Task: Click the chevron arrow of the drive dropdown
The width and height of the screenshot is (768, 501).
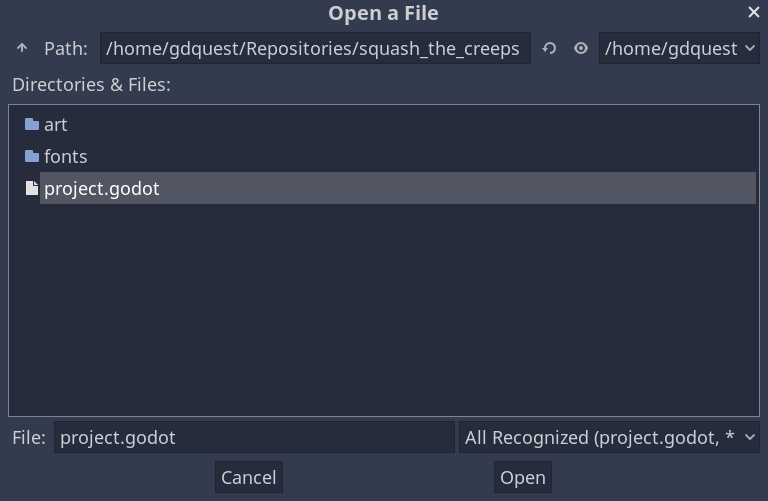Action: (750, 48)
